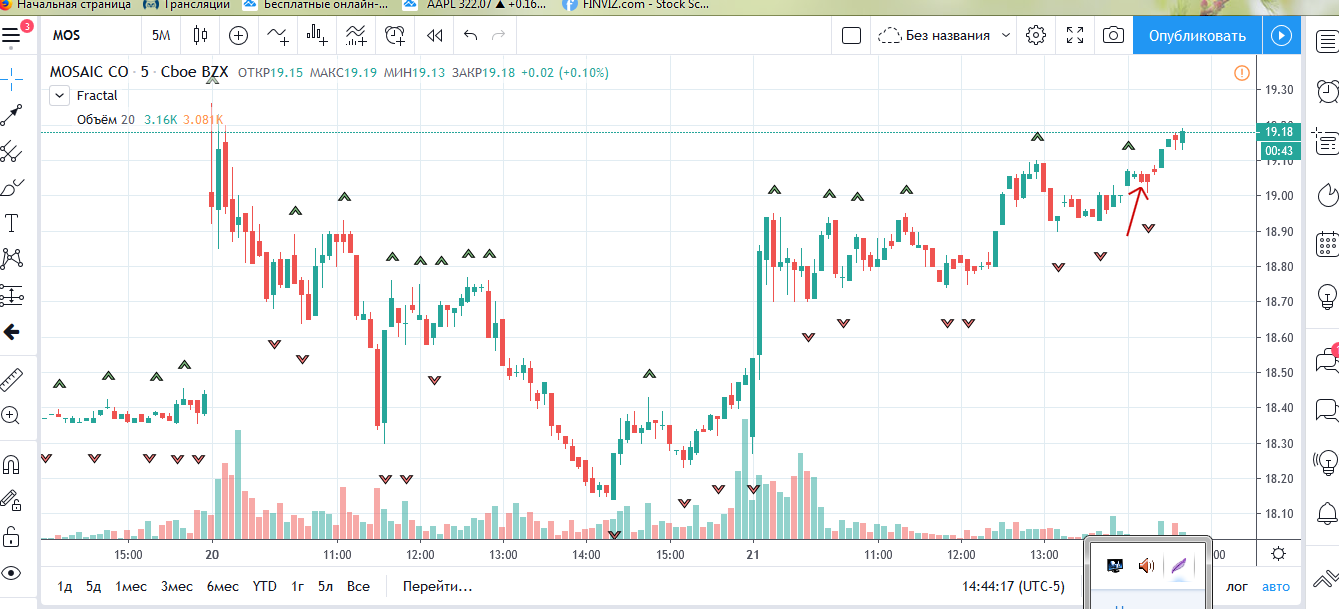
Task: Set the chart range to 1д
Action: 65,587
